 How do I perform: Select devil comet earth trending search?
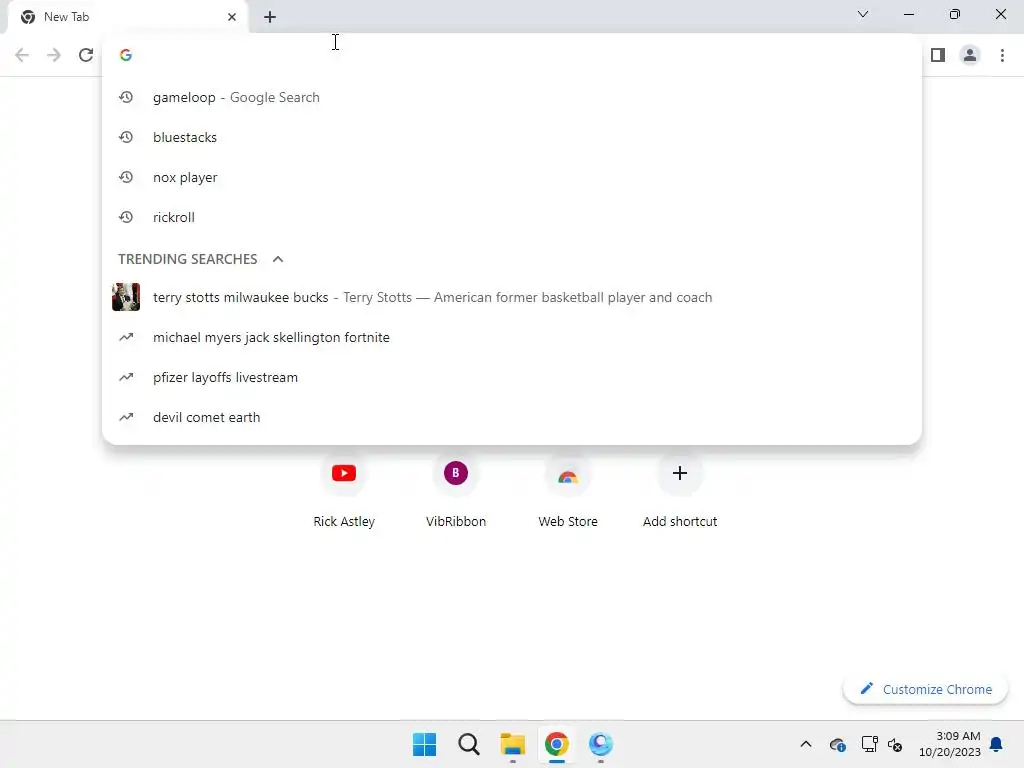click(512, 417)
